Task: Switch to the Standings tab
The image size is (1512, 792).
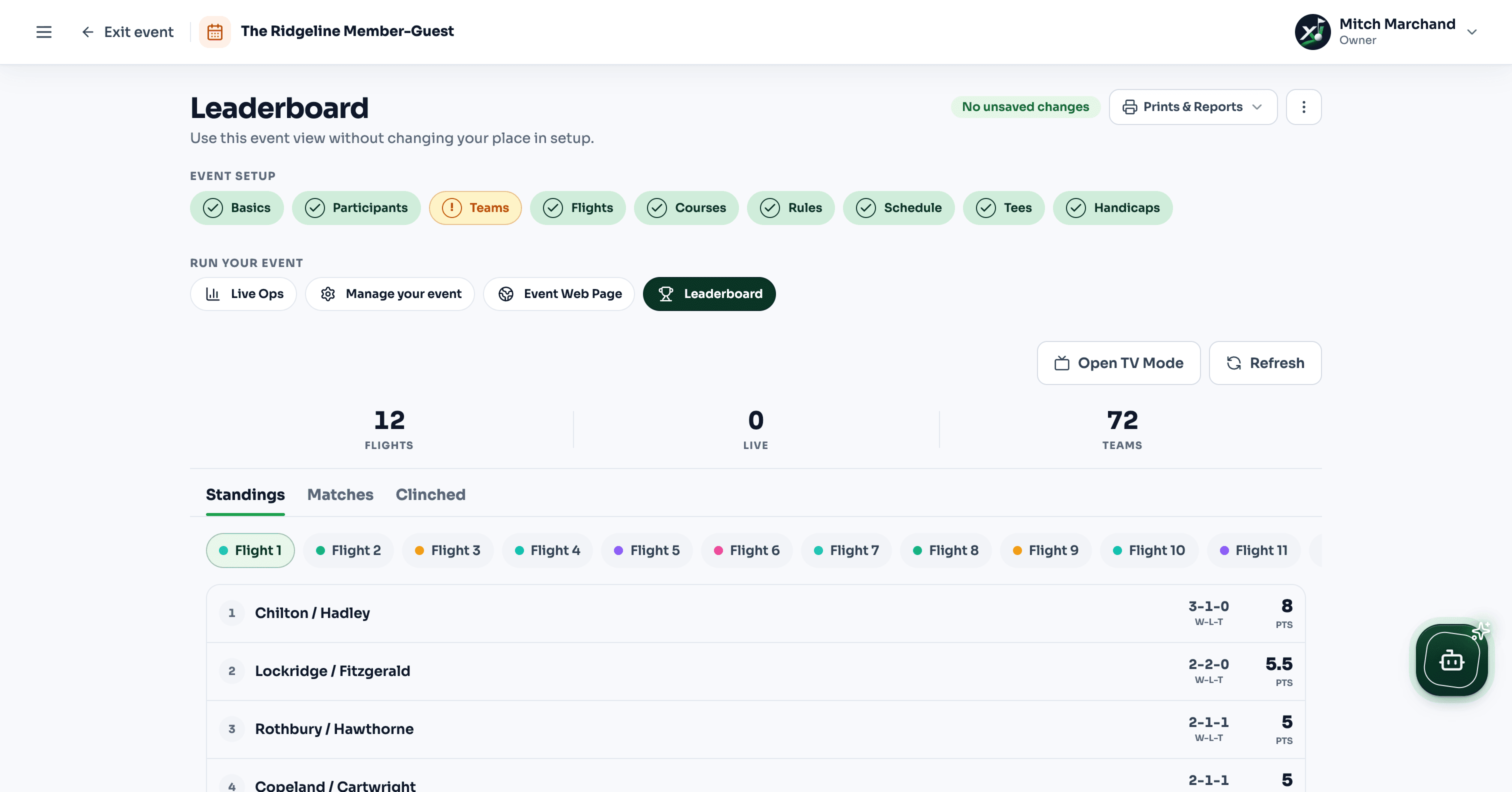Action: [245, 495]
